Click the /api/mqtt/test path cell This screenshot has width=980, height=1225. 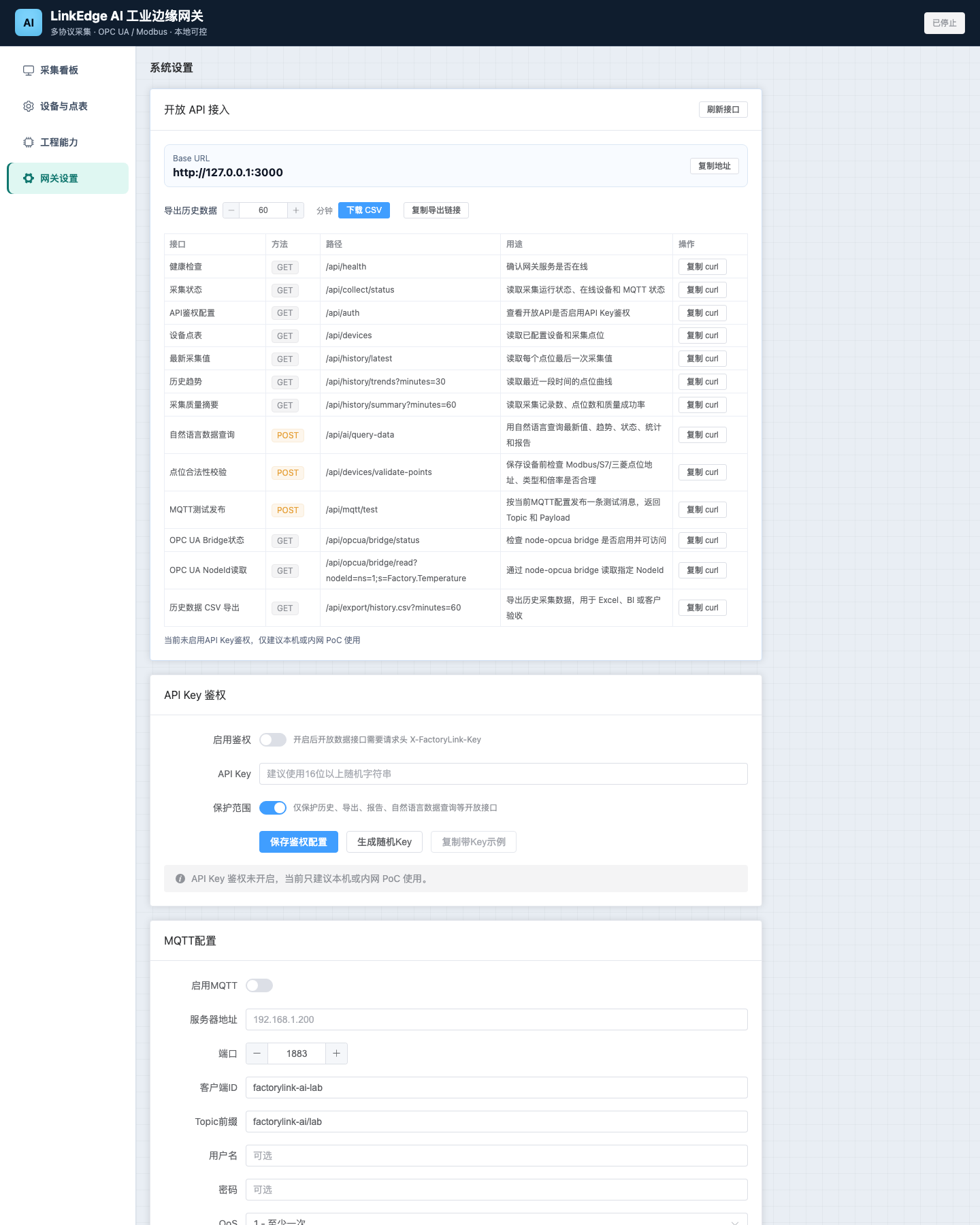pyautogui.click(x=410, y=510)
